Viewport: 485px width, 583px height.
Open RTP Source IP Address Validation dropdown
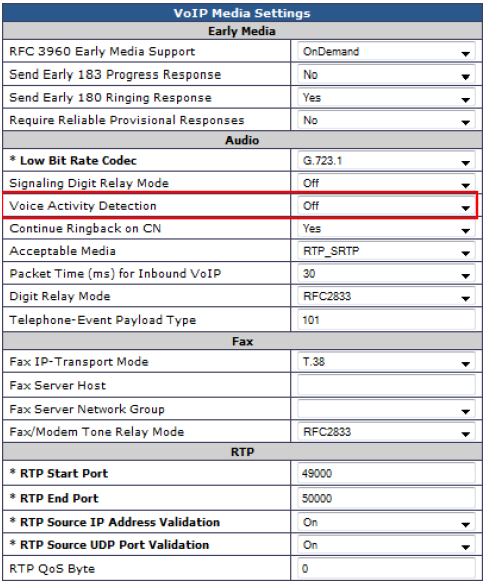(x=386, y=522)
